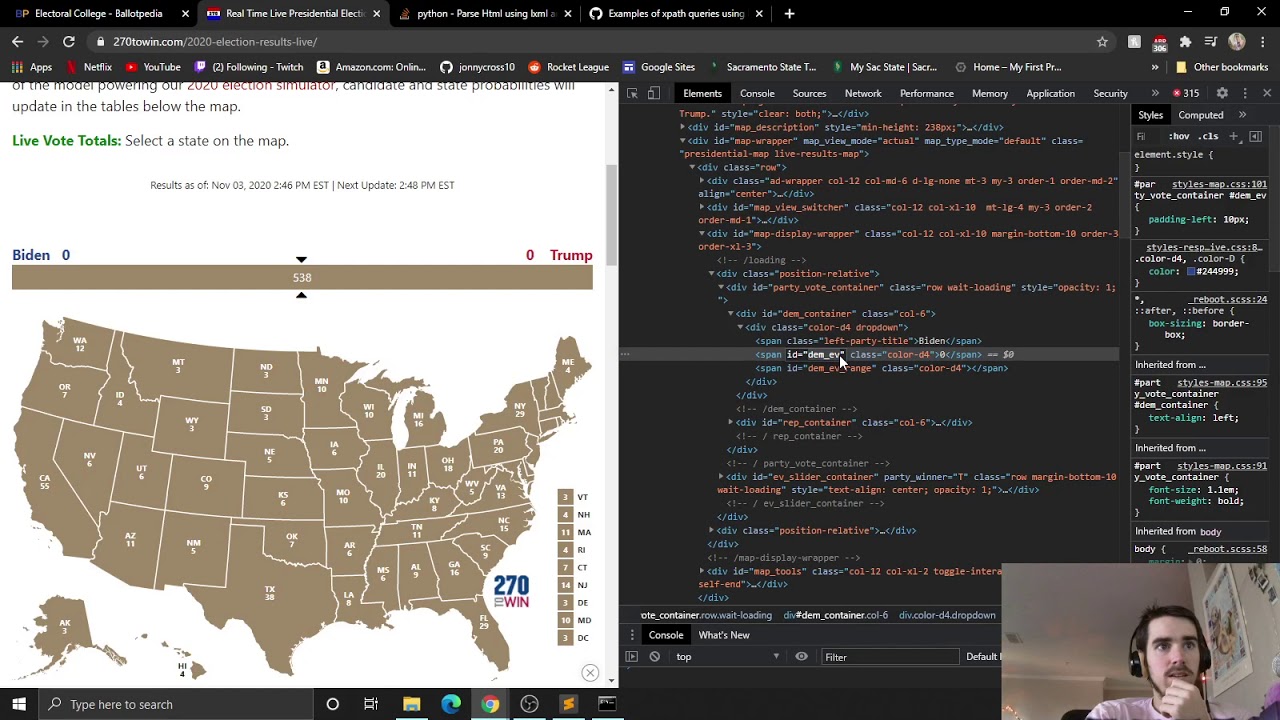The height and width of the screenshot is (720, 1280).
Task: Switch to What's New drawer tab
Action: pos(724,635)
